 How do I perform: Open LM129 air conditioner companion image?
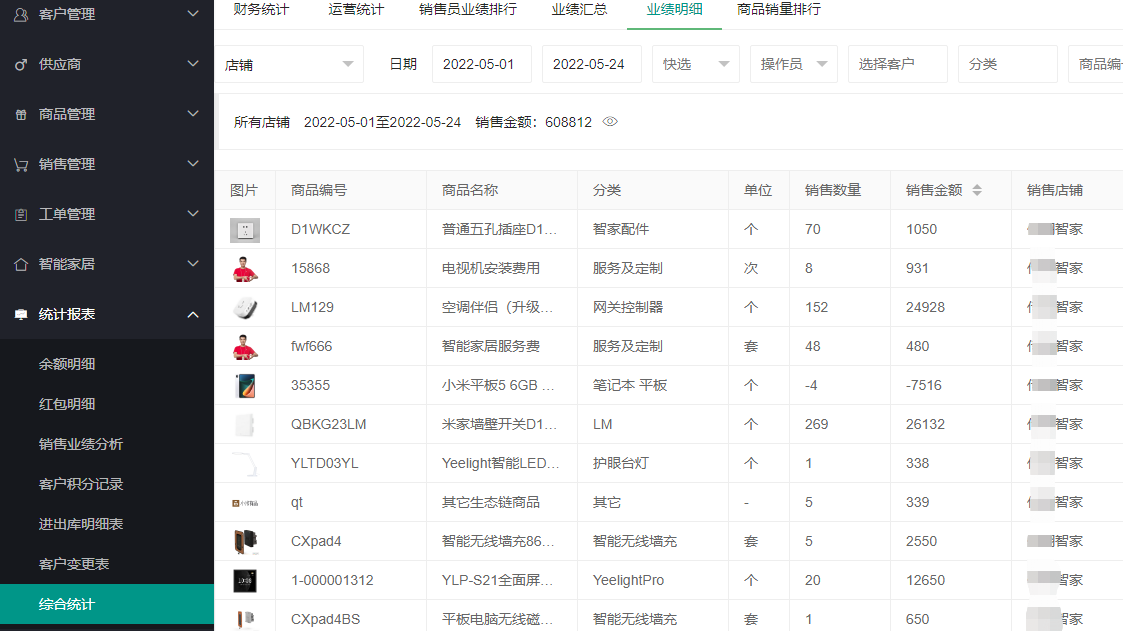(245, 308)
